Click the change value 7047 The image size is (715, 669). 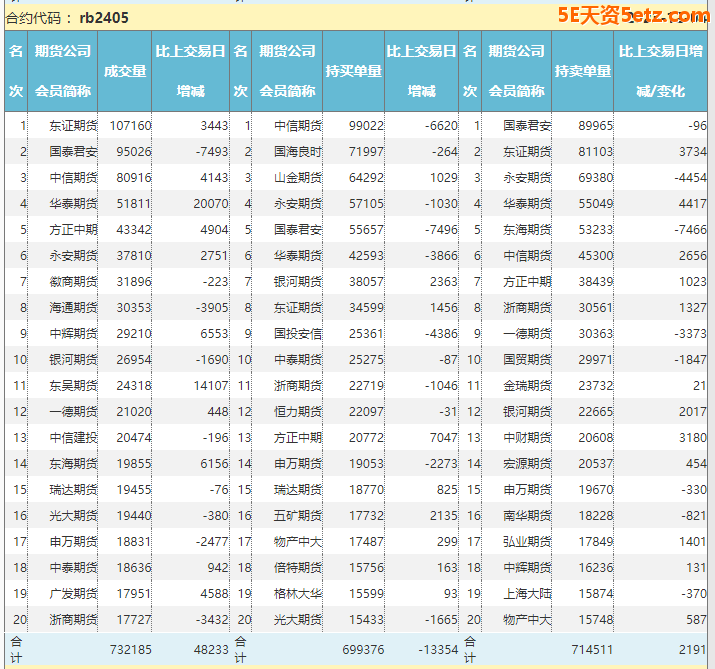443,438
